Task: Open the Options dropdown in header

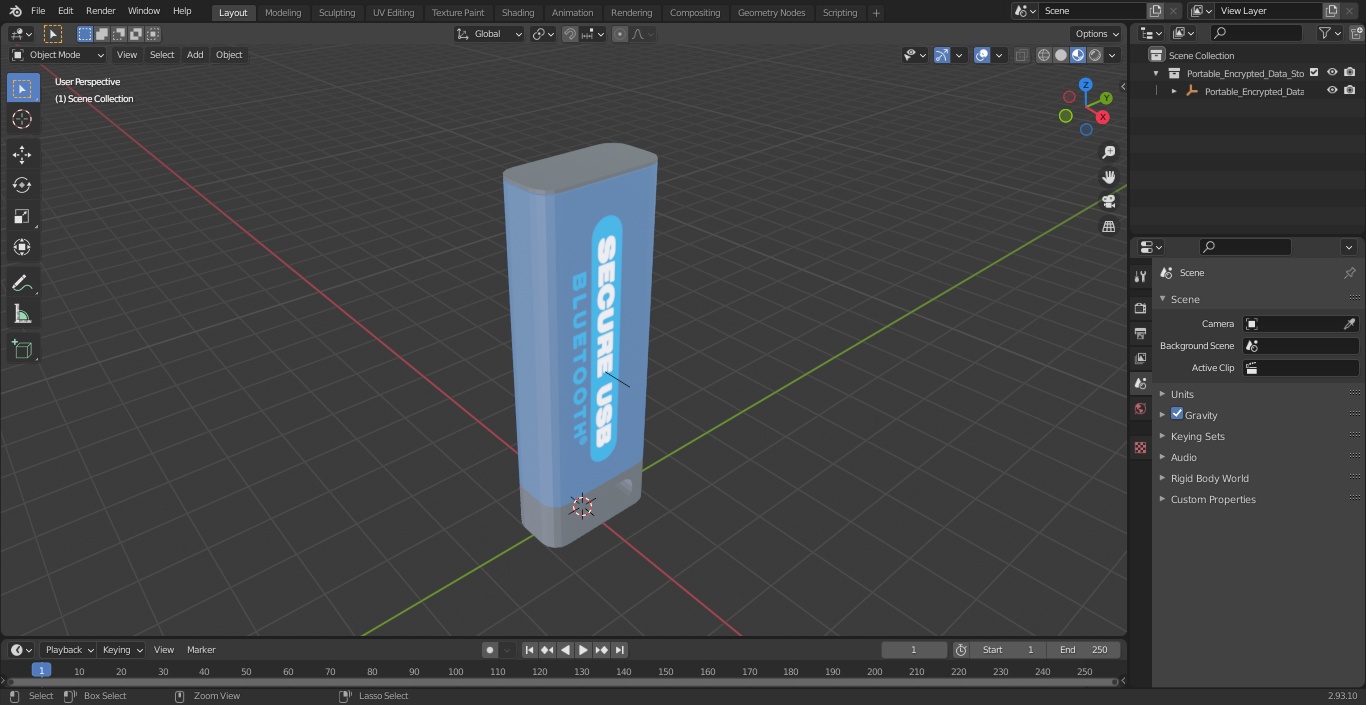Action: pos(1097,34)
